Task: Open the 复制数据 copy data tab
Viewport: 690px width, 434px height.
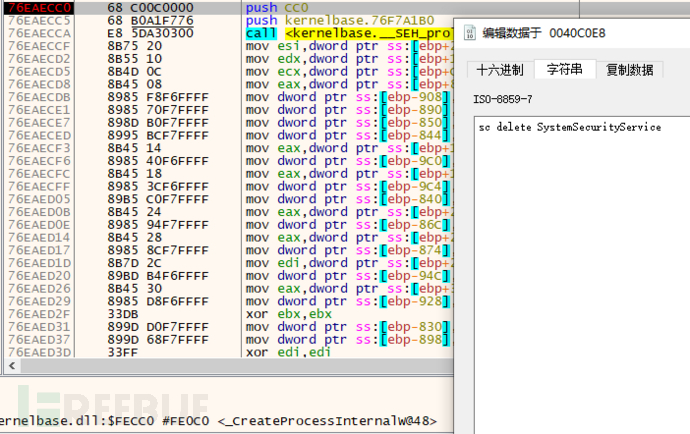Action: point(630,69)
